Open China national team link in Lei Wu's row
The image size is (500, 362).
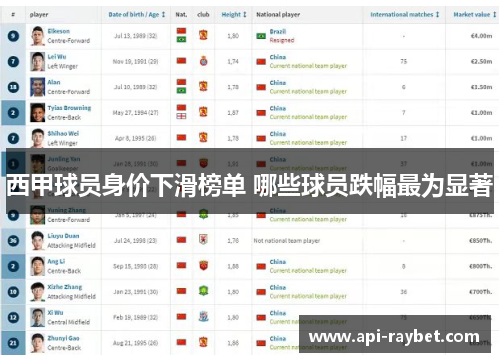[x=278, y=57]
